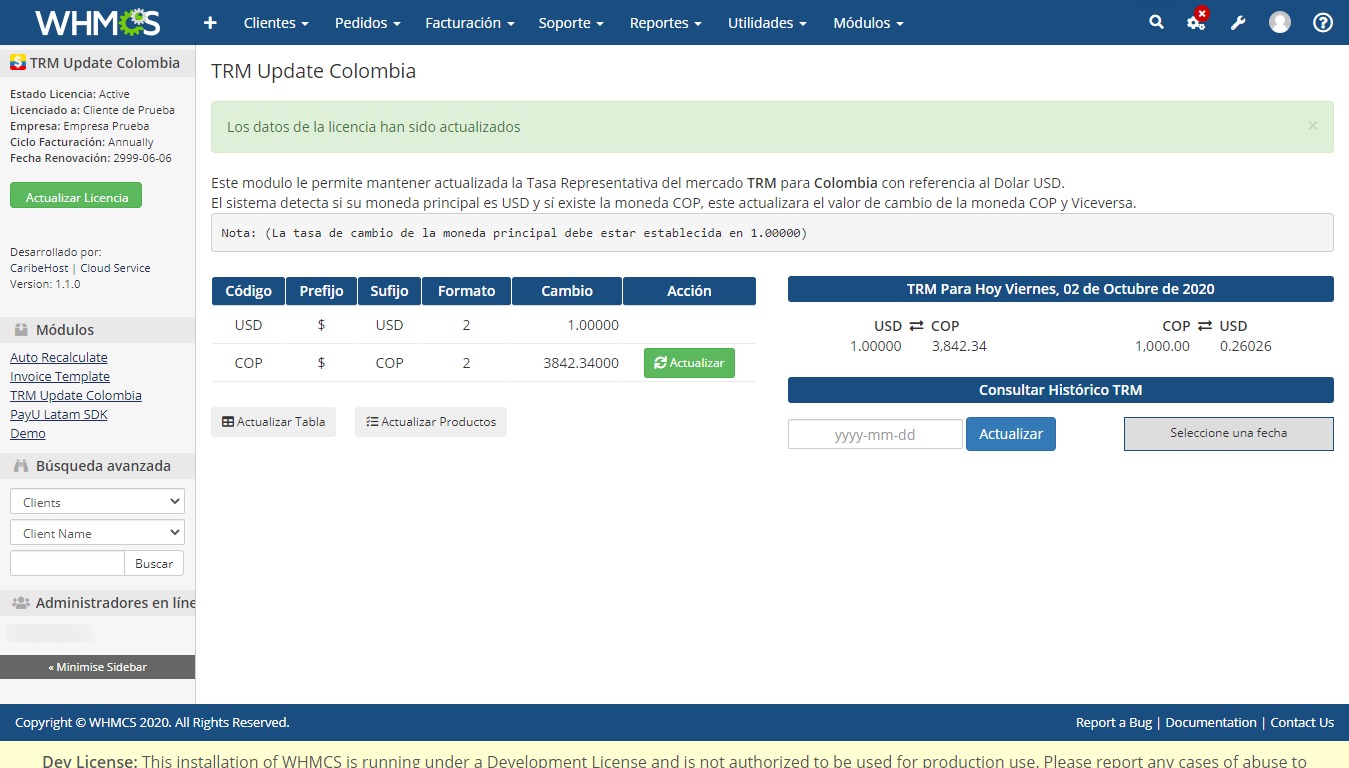1349x768 pixels.
Task: Click the Buscar button
Action: [x=154, y=563]
